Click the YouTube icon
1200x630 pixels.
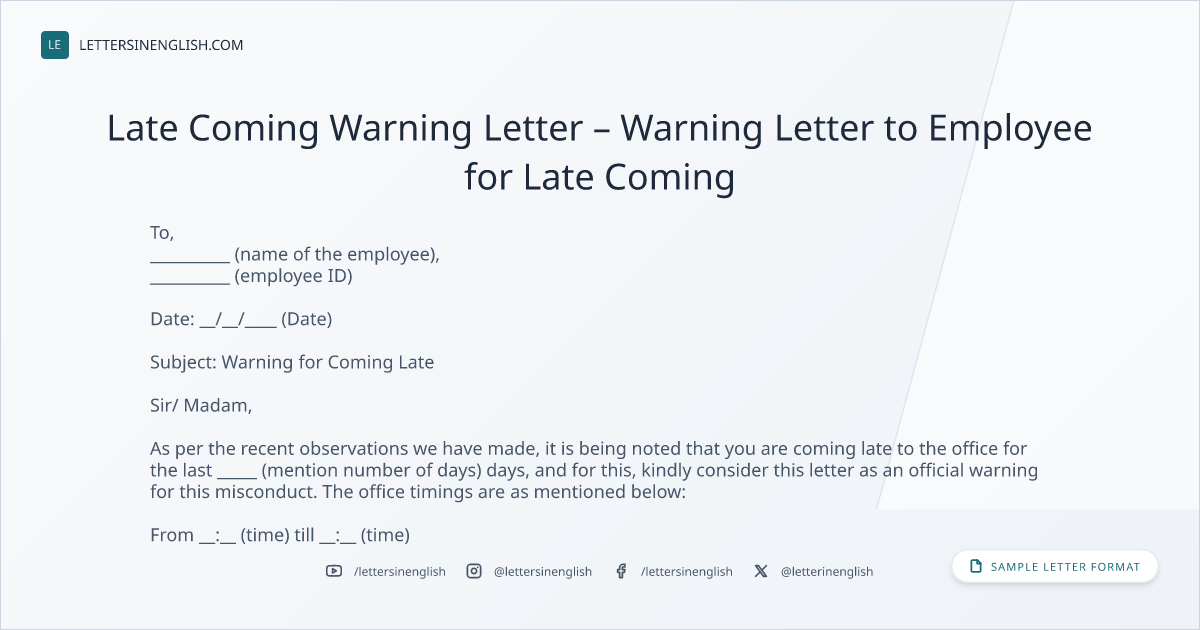334,571
